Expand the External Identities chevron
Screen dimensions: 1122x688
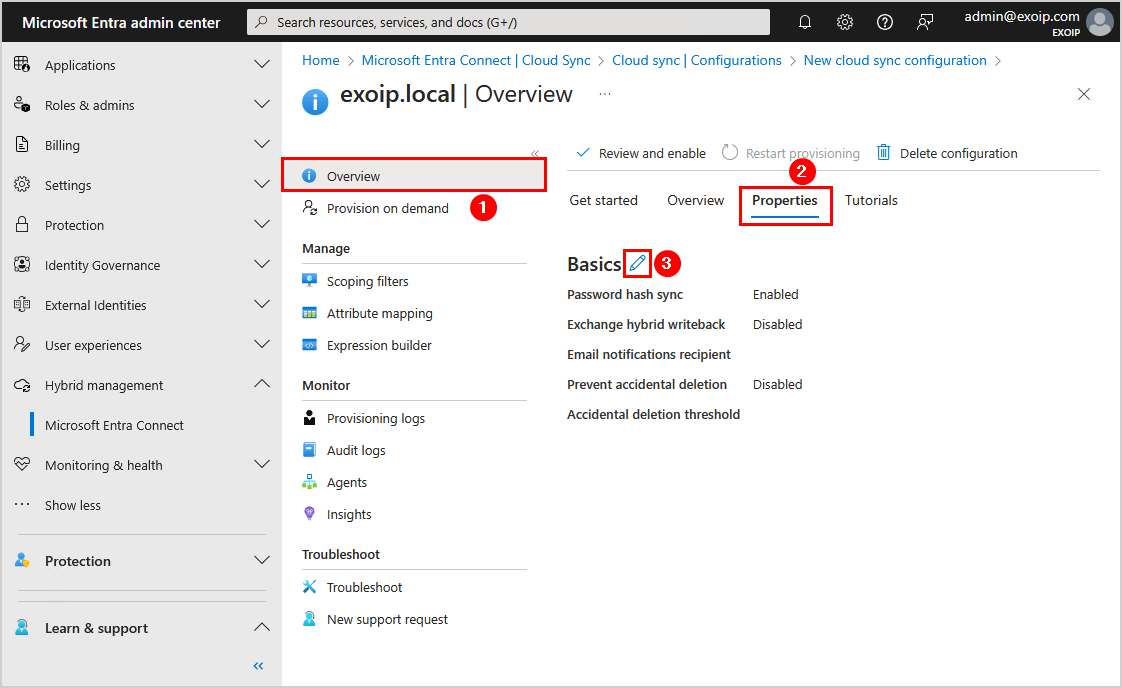click(262, 305)
